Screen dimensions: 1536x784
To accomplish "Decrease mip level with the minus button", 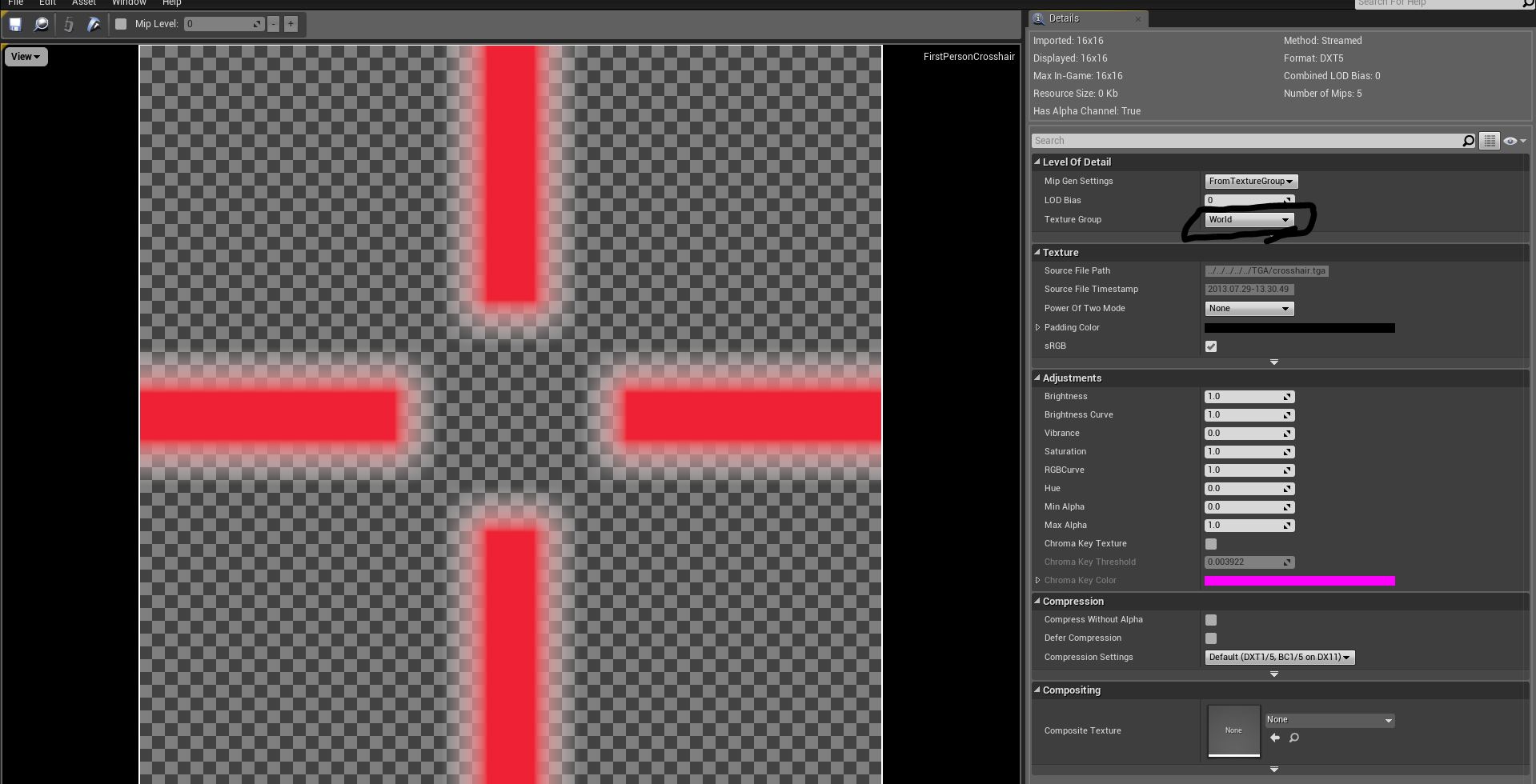I will click(x=274, y=24).
